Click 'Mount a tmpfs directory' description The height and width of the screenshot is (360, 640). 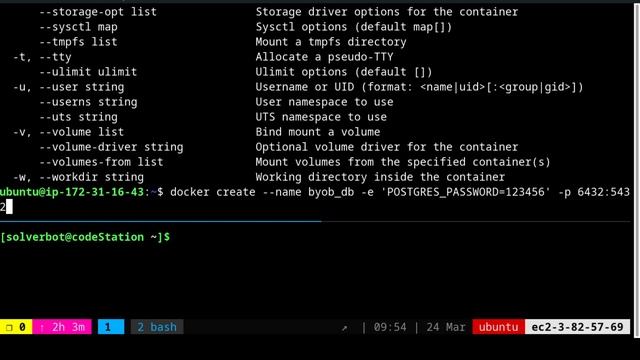[x=331, y=42]
